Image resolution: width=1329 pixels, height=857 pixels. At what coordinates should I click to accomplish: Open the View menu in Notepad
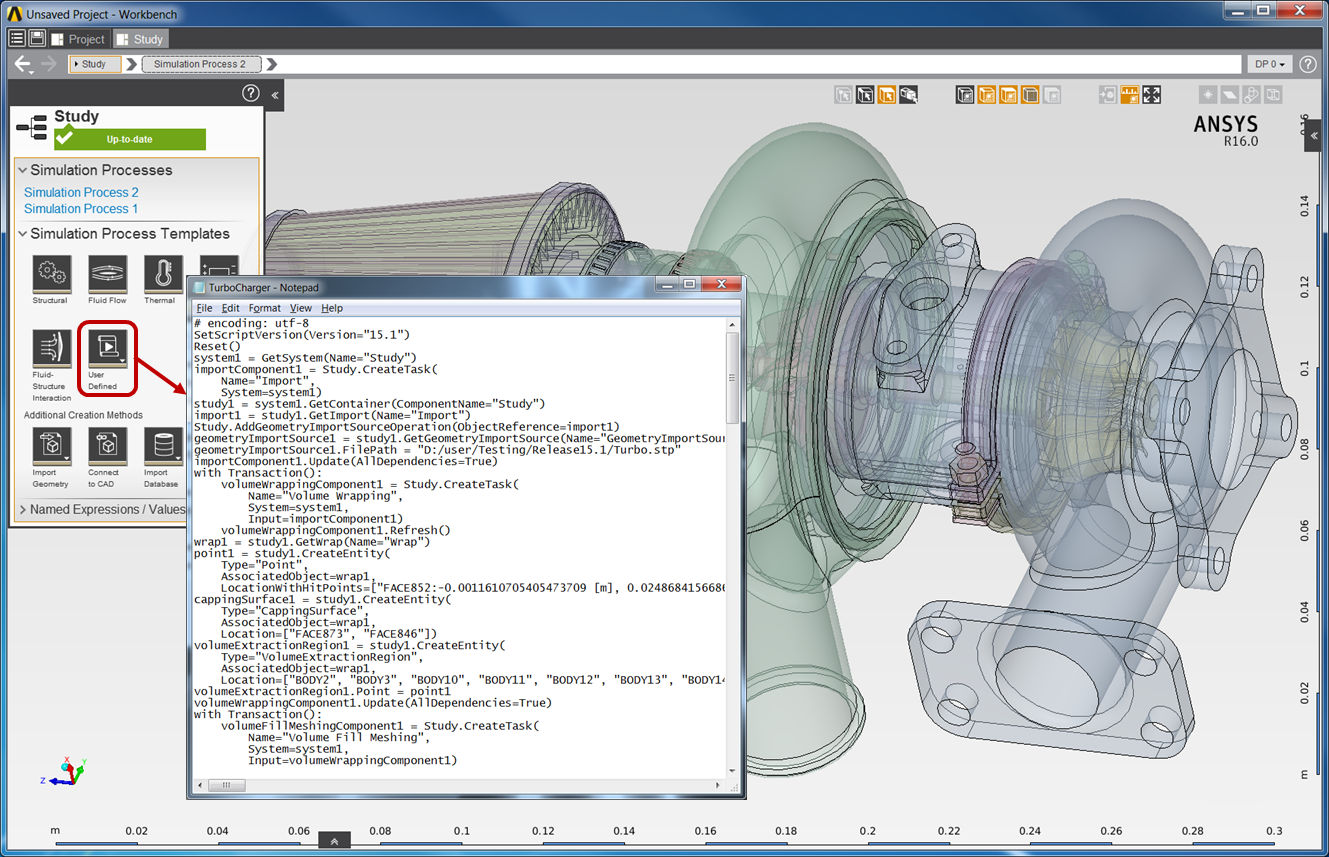[x=300, y=308]
